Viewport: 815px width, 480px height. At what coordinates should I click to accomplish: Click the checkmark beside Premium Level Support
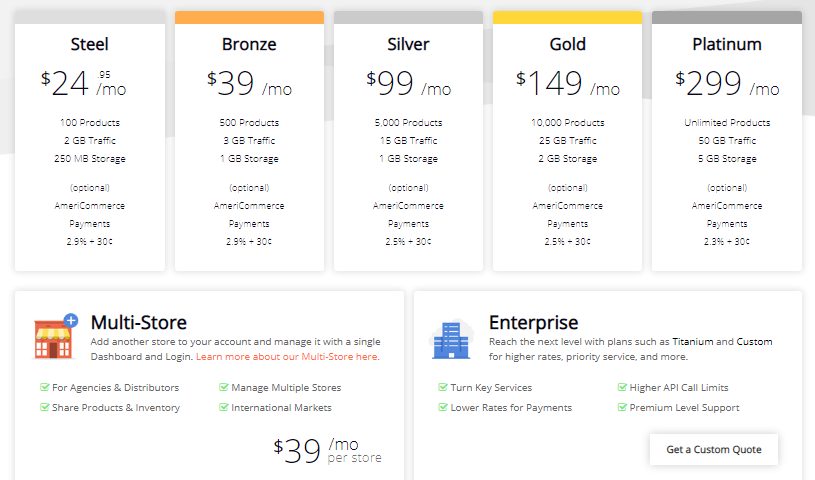(x=622, y=407)
